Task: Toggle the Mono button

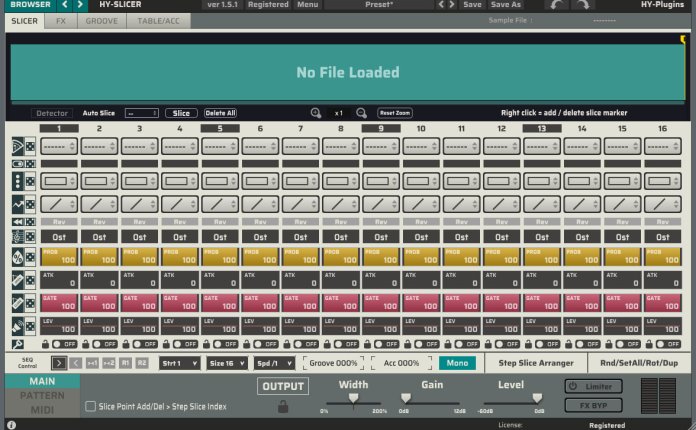Action: [x=457, y=363]
